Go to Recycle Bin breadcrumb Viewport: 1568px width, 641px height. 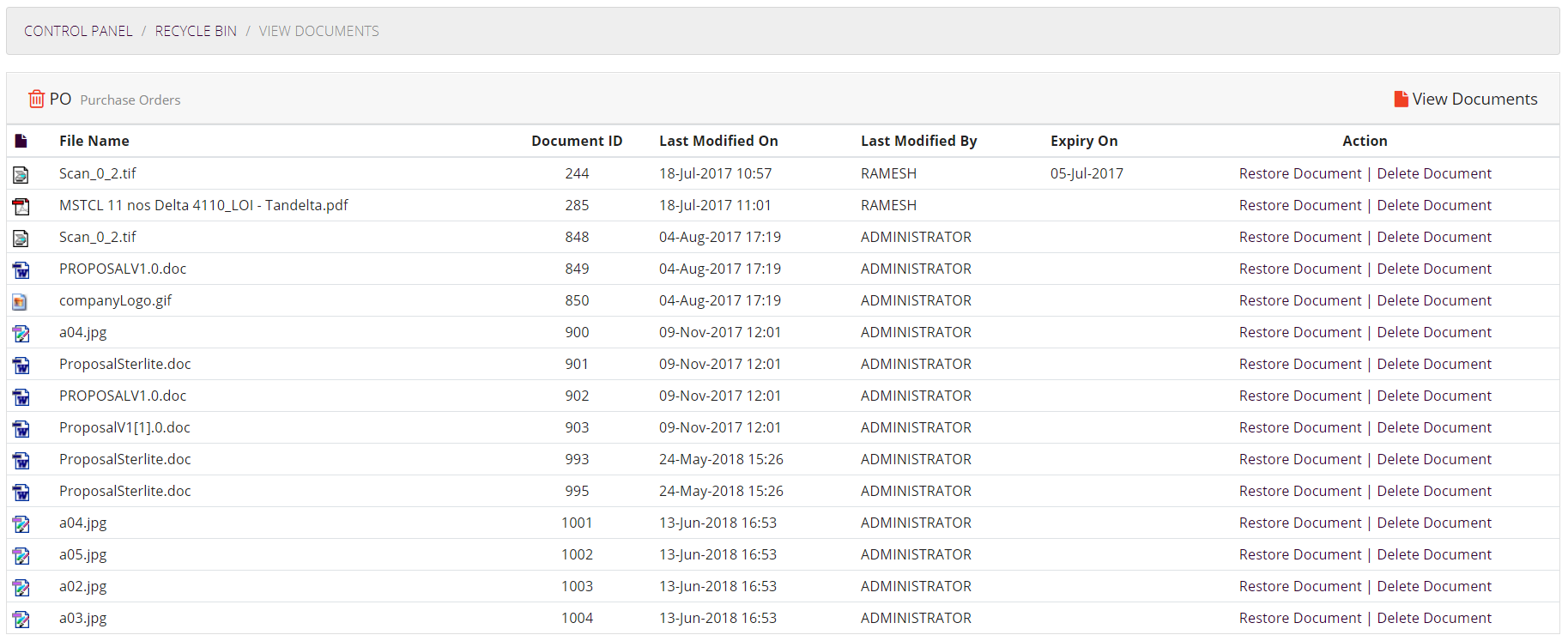coord(196,31)
